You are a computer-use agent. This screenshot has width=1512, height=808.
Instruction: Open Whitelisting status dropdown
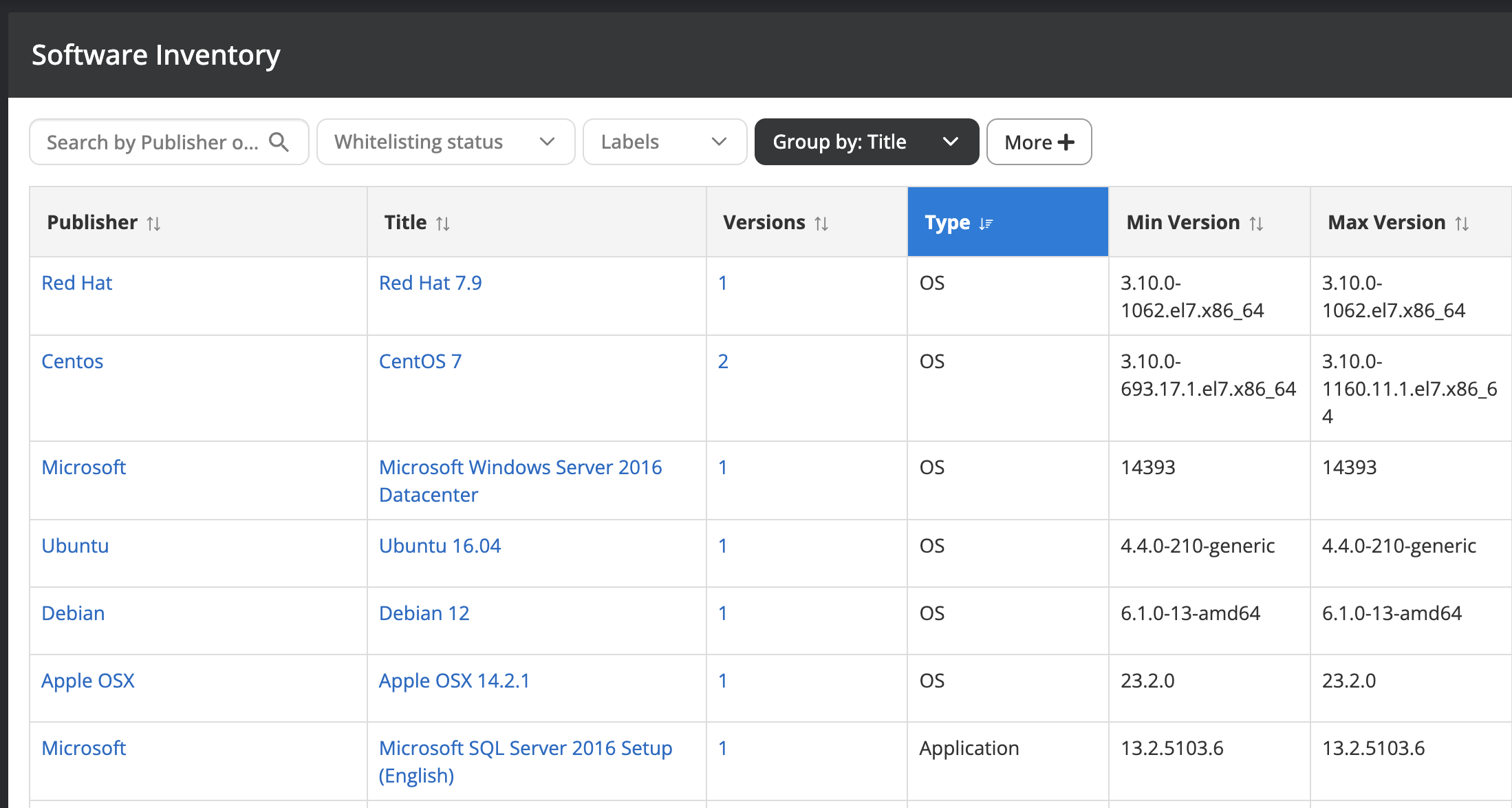click(x=446, y=142)
